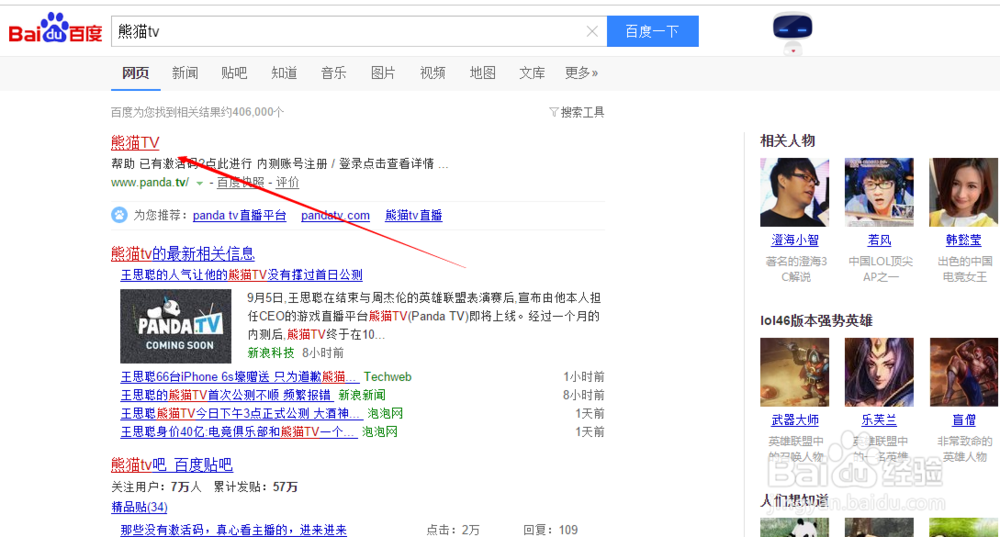
Task: Open the 若风 name link
Action: point(879,240)
